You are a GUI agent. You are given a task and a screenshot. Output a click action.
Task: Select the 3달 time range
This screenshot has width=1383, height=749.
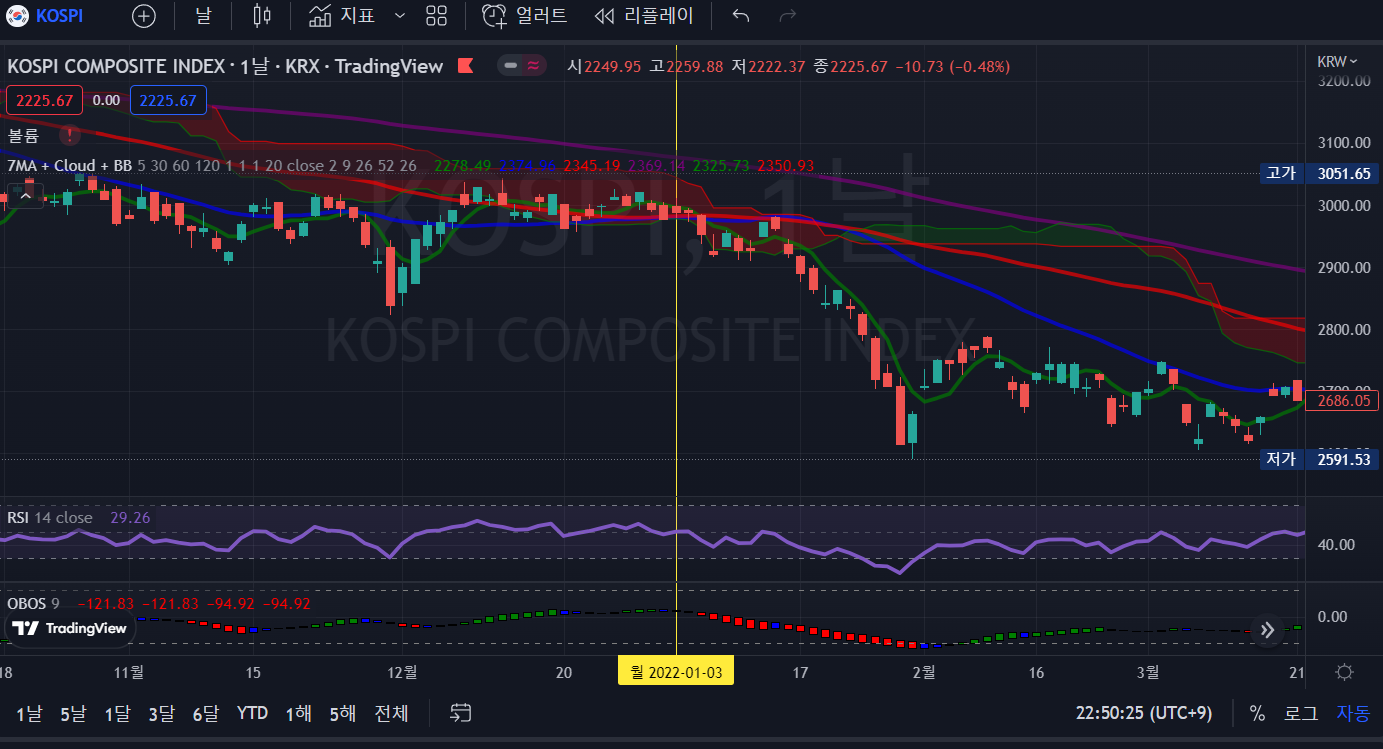pyautogui.click(x=161, y=713)
